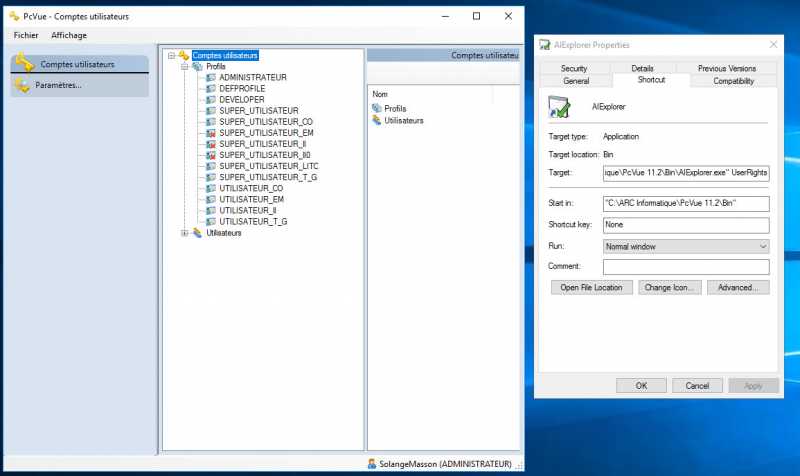The width and height of the screenshot is (800, 476).
Task: Select the DEFPROFILE profile text
Action: click(242, 89)
